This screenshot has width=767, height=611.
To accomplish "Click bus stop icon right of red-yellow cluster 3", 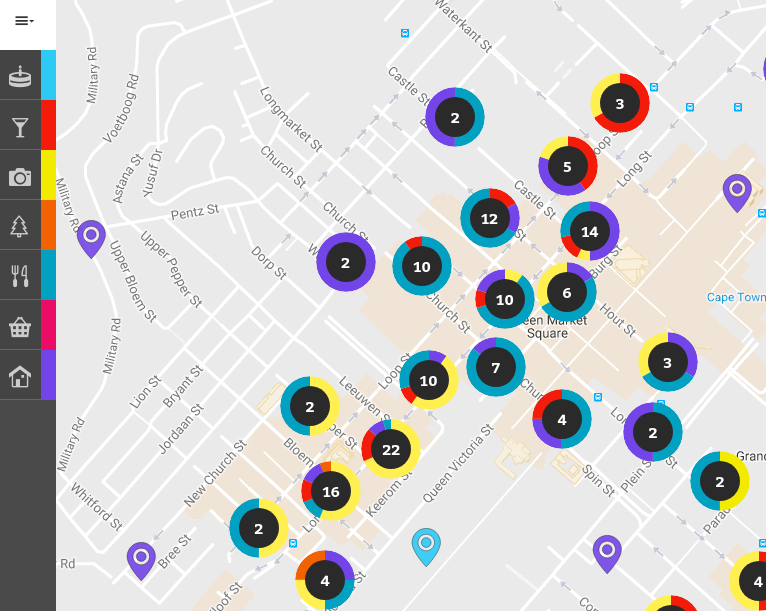I will point(654,87).
